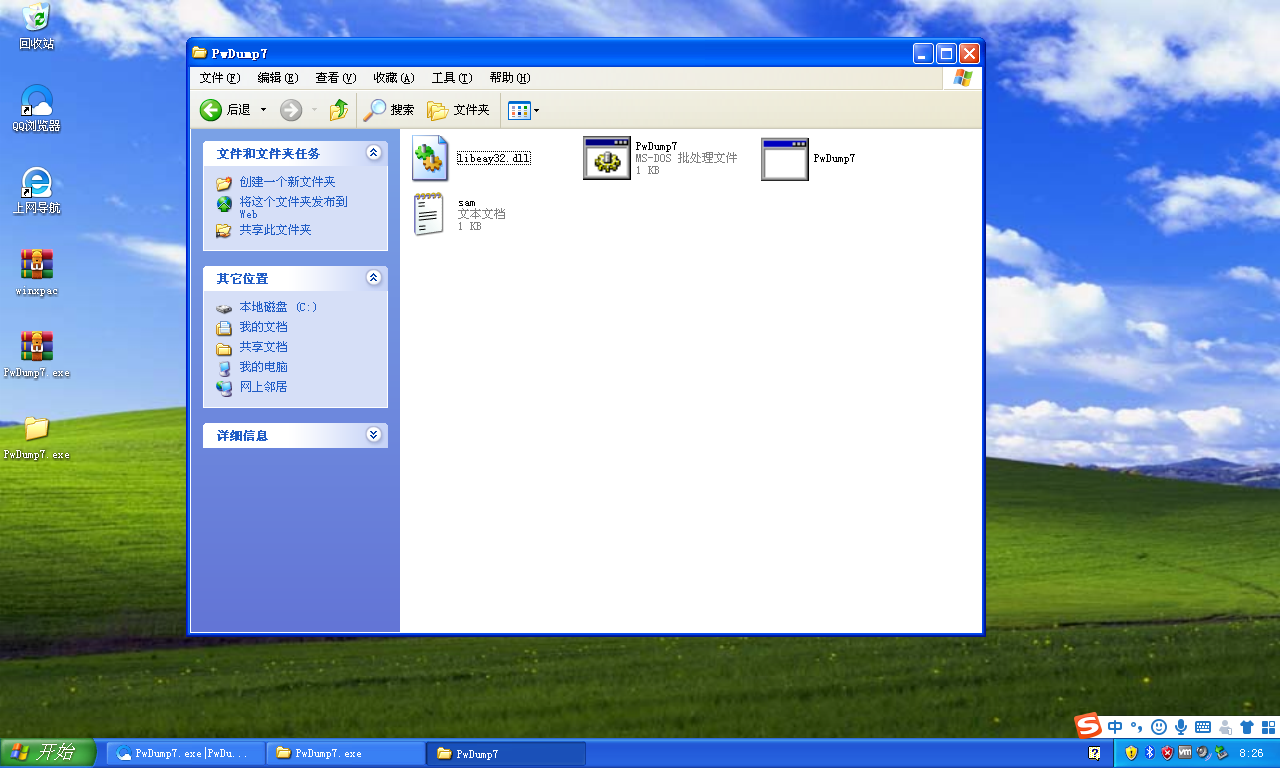Switch to the PwDump7.exe|PwDu... browser taskbar button
The width and height of the screenshot is (1280, 768).
click(x=186, y=753)
